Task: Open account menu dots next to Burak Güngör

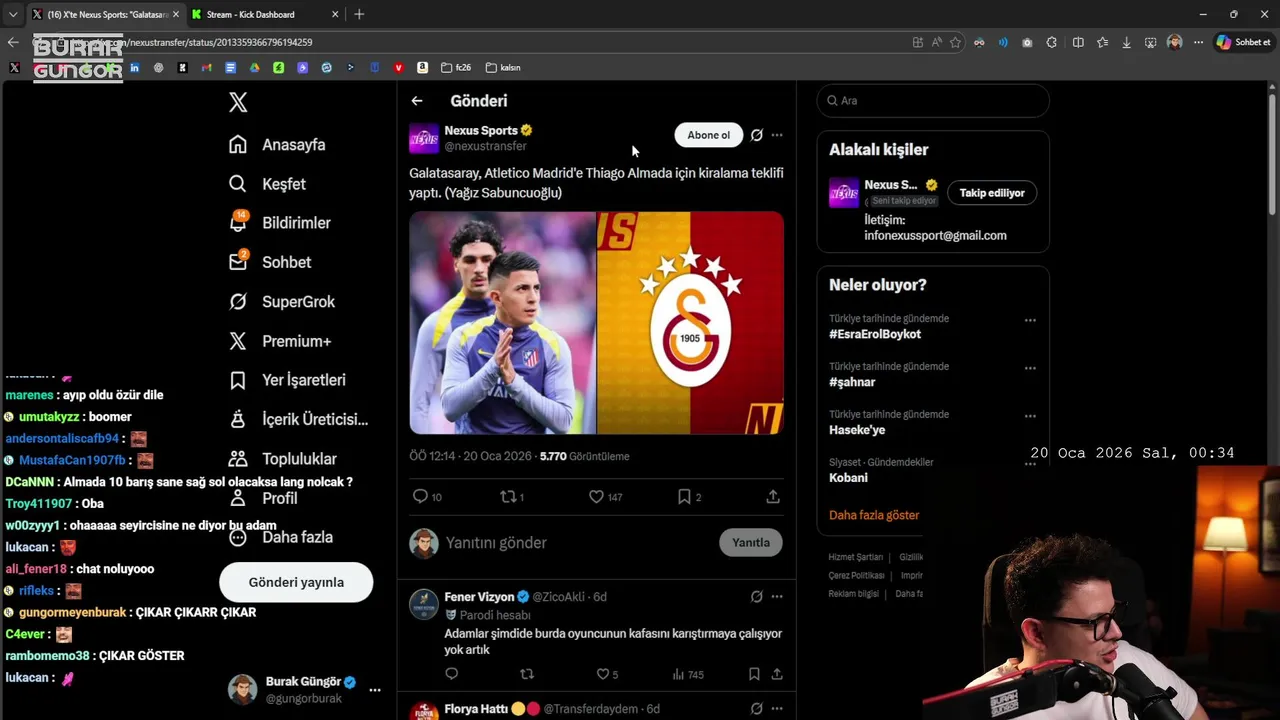Action: coord(375,690)
